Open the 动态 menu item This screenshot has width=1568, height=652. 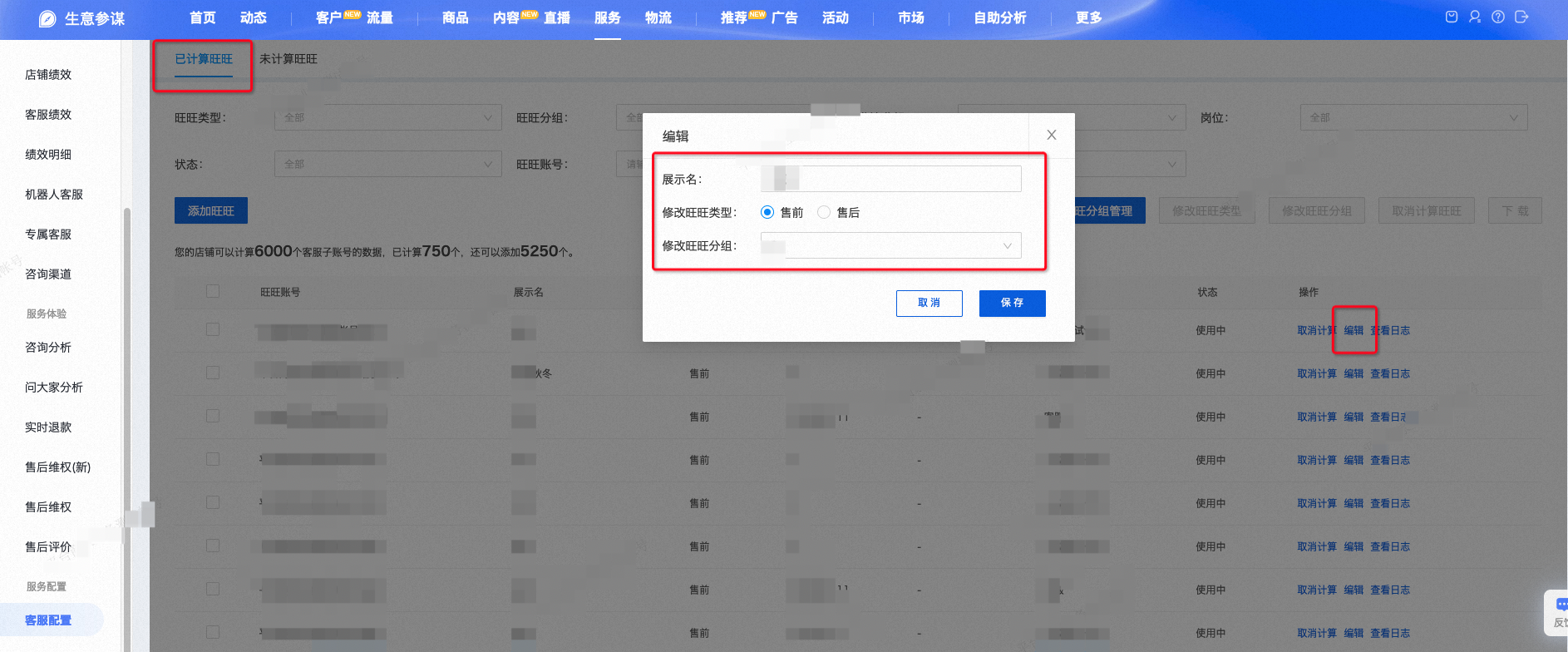click(254, 17)
